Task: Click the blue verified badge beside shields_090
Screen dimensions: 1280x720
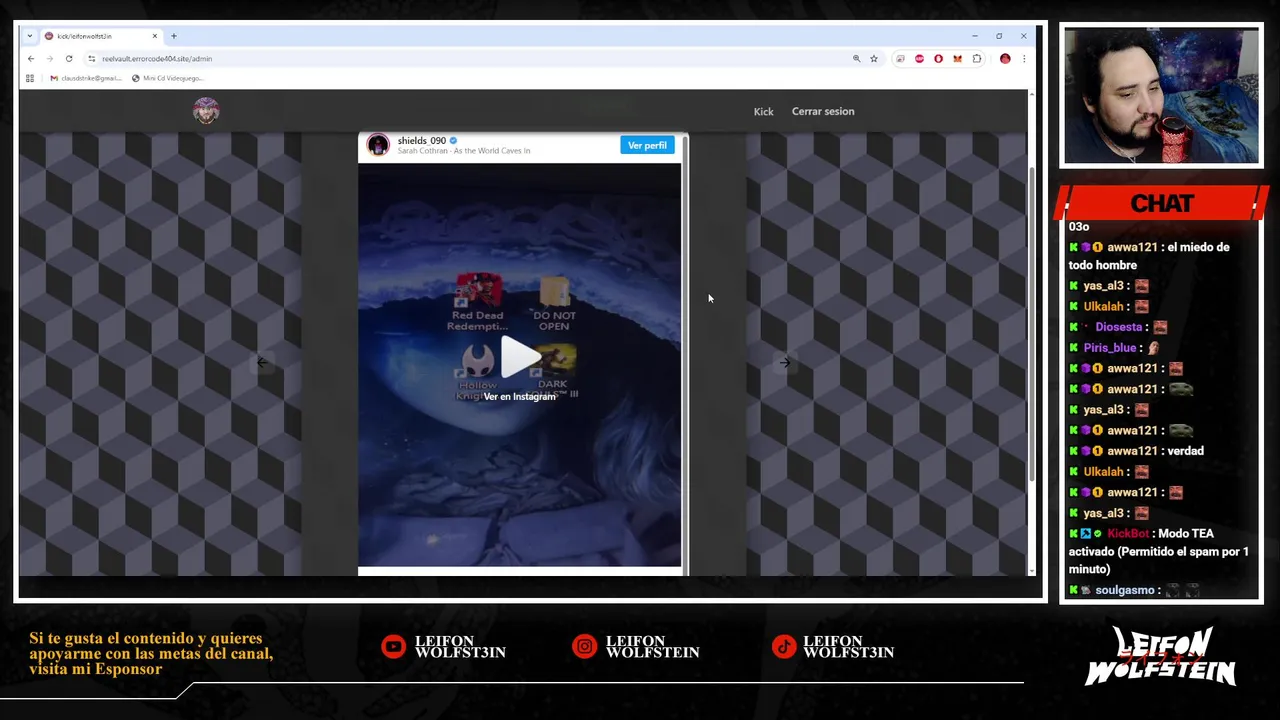Action: tap(453, 141)
